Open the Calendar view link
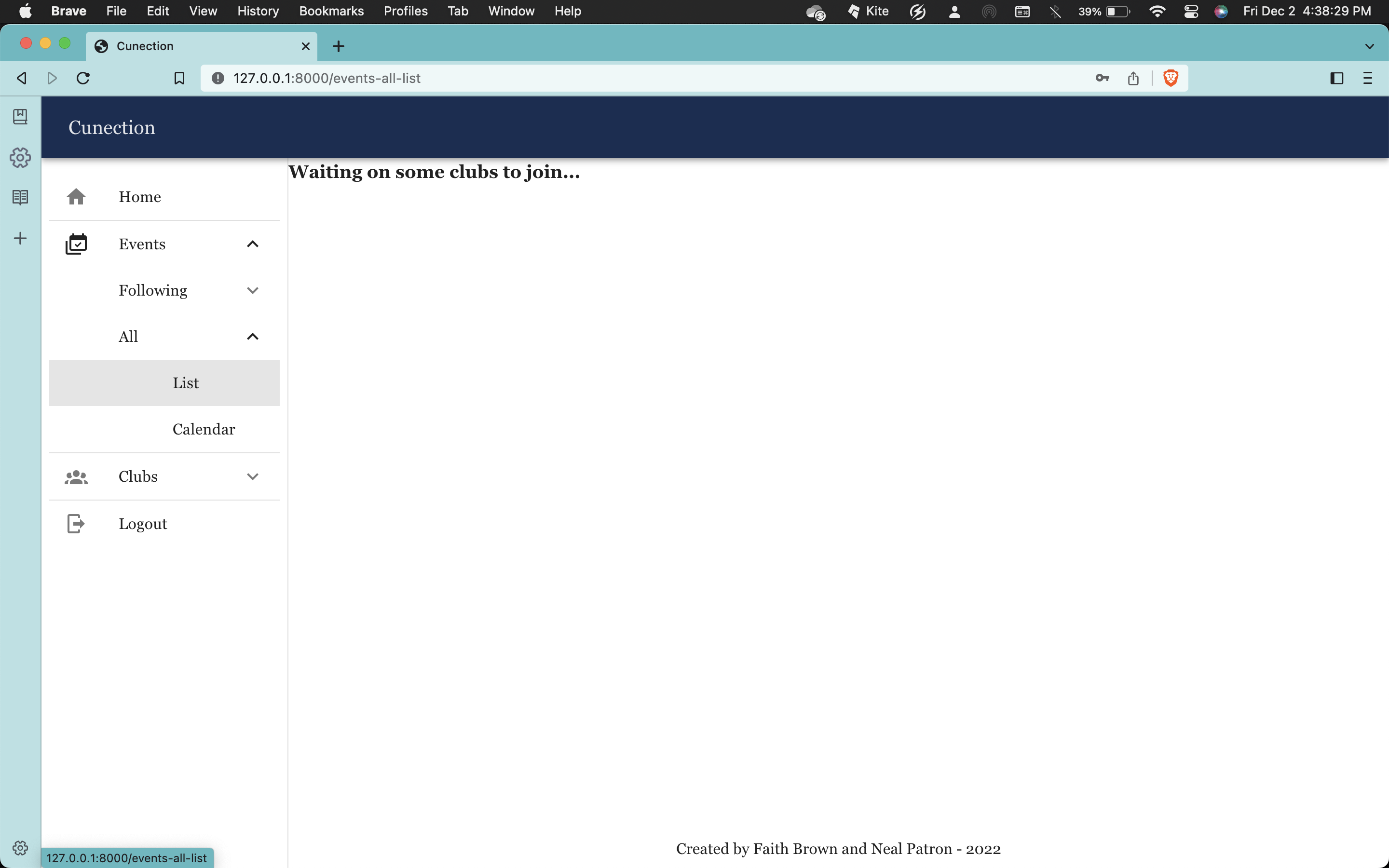This screenshot has height=868, width=1389. click(204, 429)
